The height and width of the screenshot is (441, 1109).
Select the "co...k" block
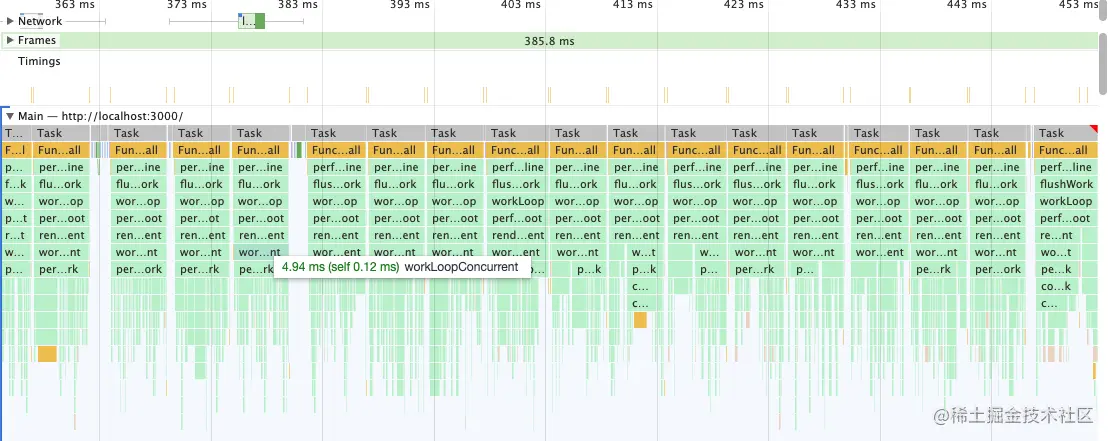[x=1056, y=286]
